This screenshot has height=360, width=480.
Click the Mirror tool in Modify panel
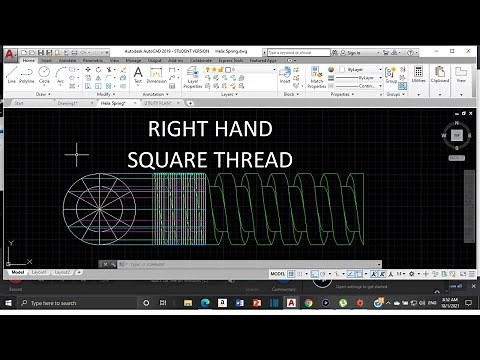(98, 78)
